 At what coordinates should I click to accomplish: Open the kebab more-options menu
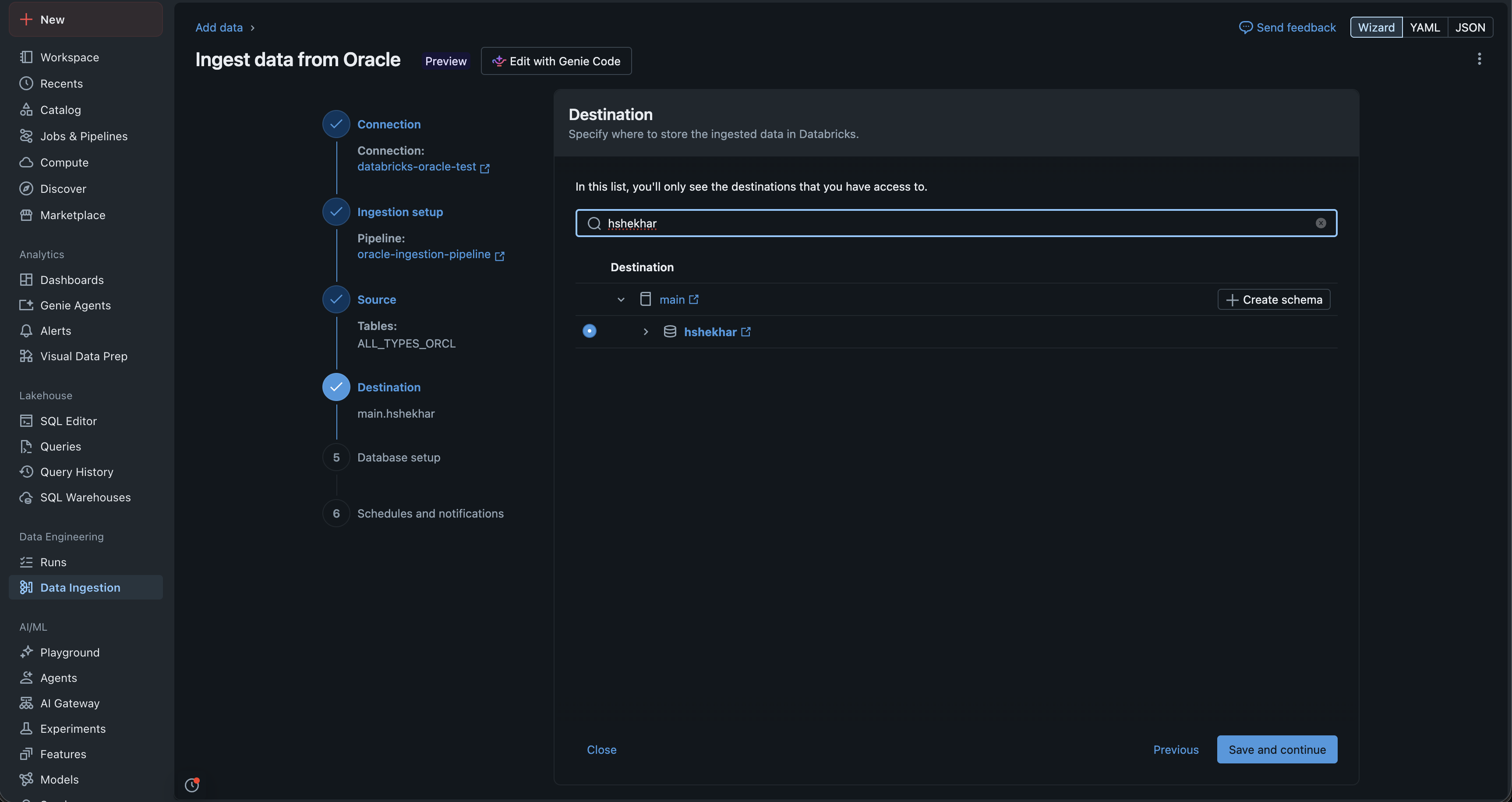click(1479, 59)
